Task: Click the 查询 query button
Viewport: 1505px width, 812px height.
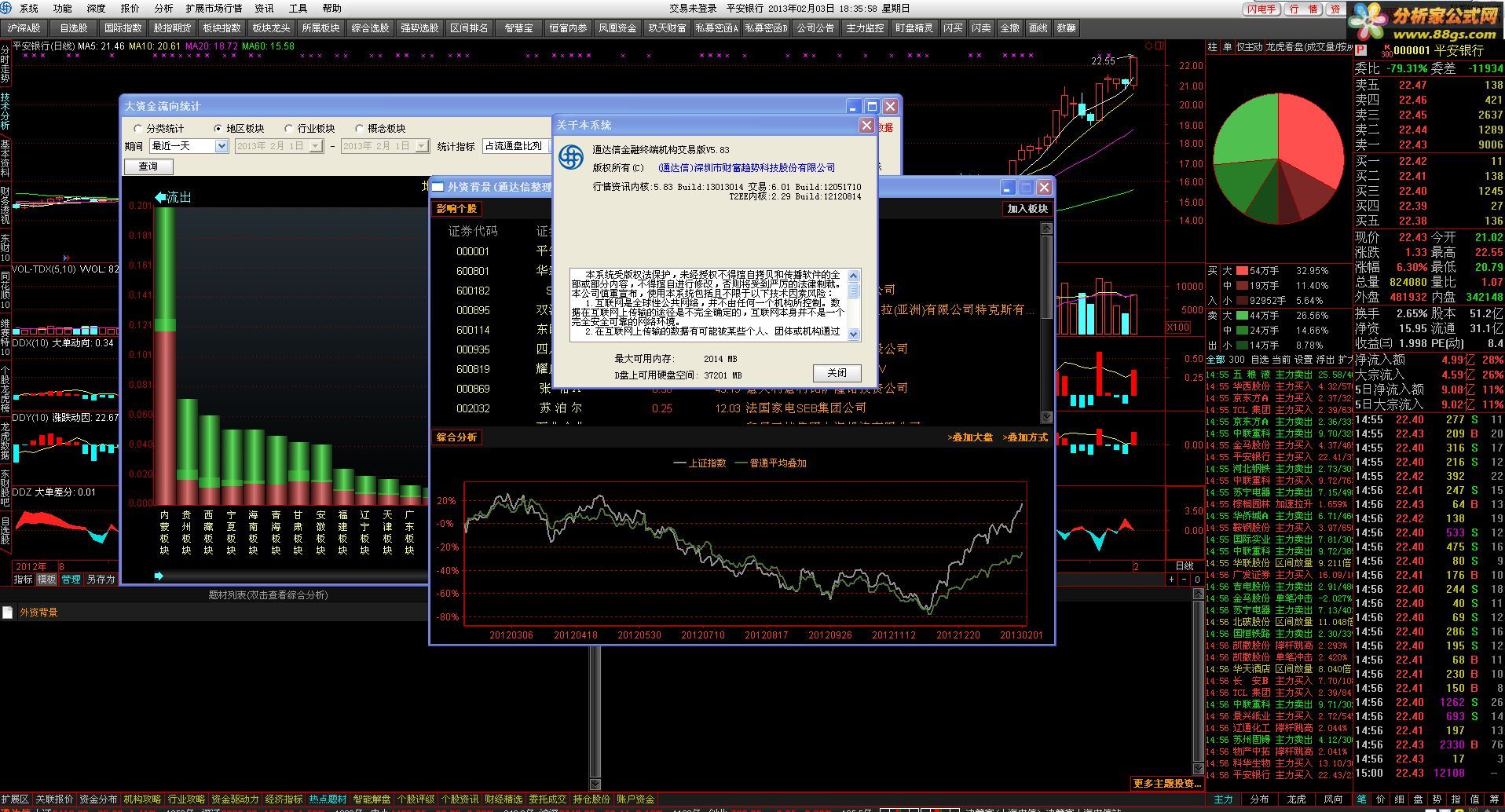Action: point(148,166)
